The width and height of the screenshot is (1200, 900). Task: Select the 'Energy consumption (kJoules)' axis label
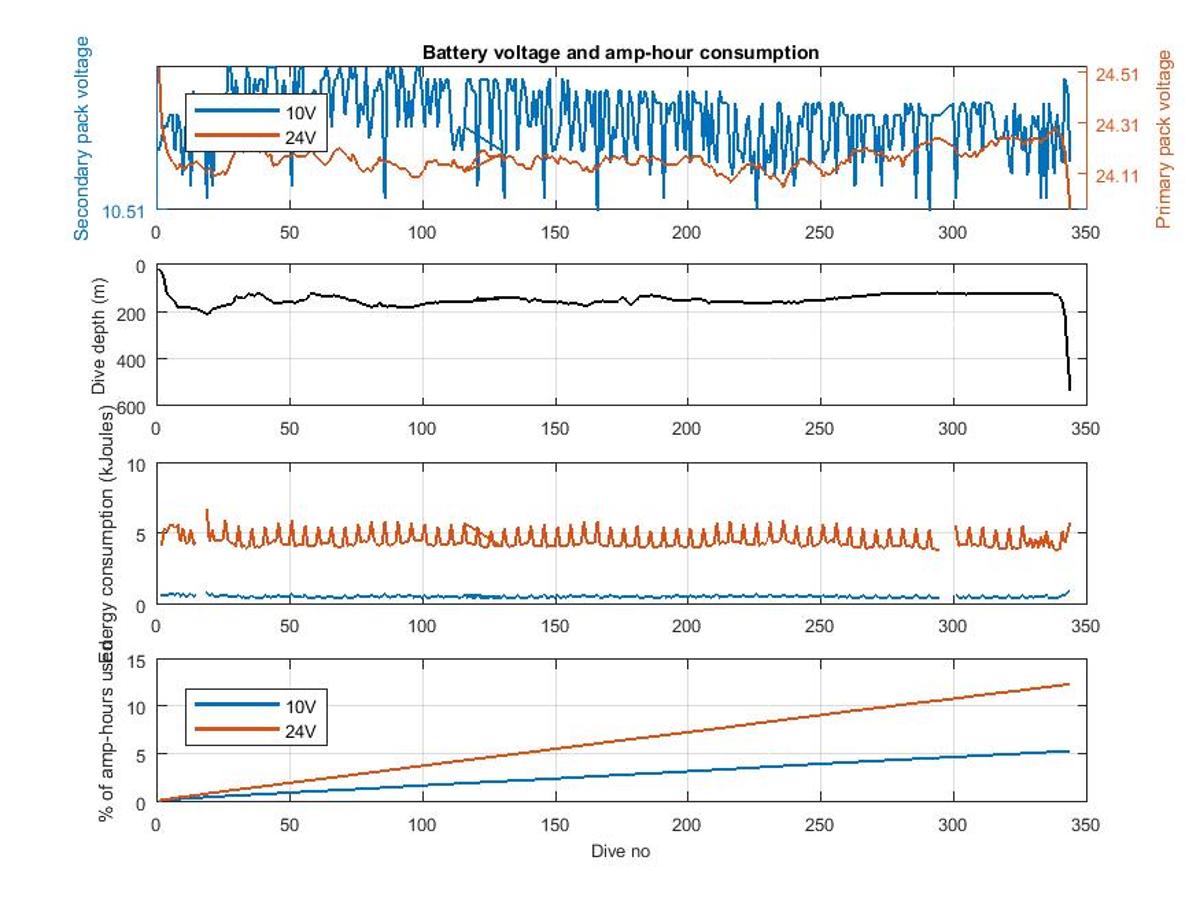tap(107, 535)
